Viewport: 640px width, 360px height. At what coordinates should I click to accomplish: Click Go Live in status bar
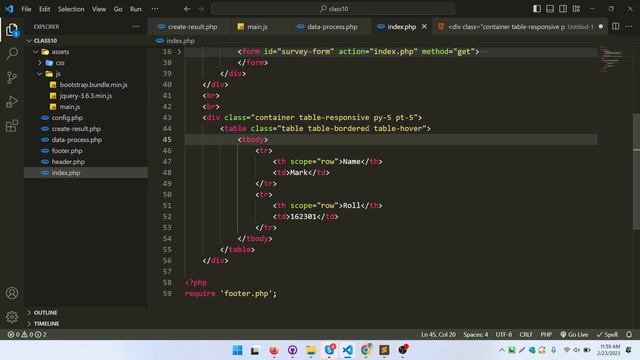coord(574,334)
